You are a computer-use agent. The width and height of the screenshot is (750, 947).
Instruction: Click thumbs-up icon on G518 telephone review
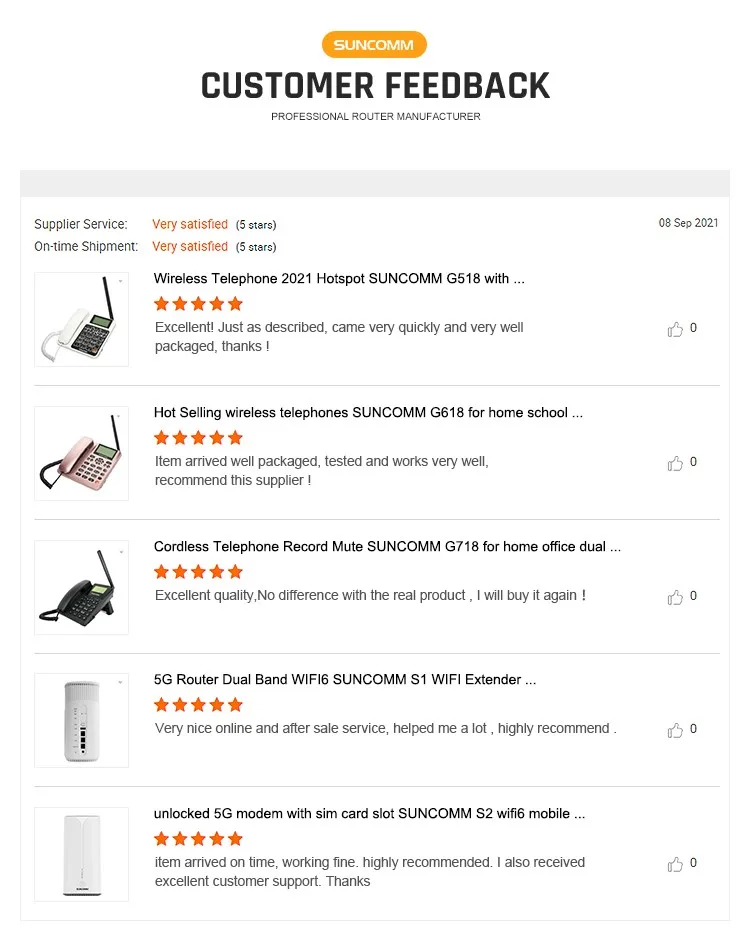click(675, 329)
